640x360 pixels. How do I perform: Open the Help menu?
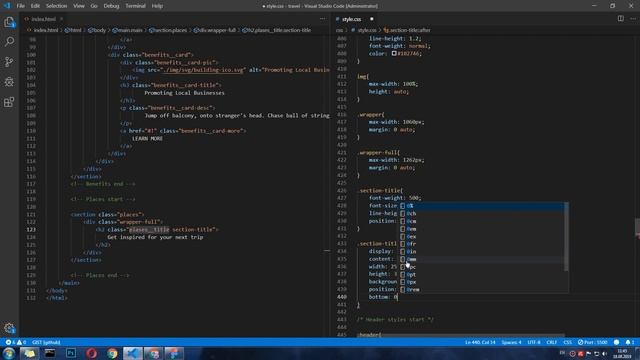click(157, 6)
